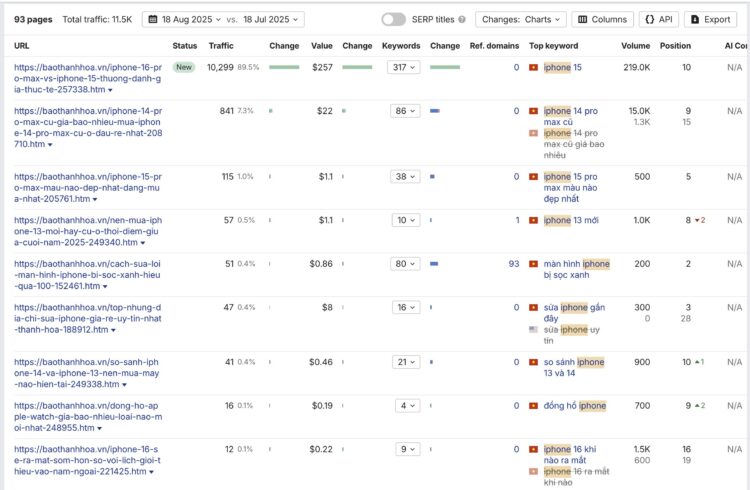Click the caret after 257338.htm URL
Screen dimensions: 750x490
tap(110, 90)
